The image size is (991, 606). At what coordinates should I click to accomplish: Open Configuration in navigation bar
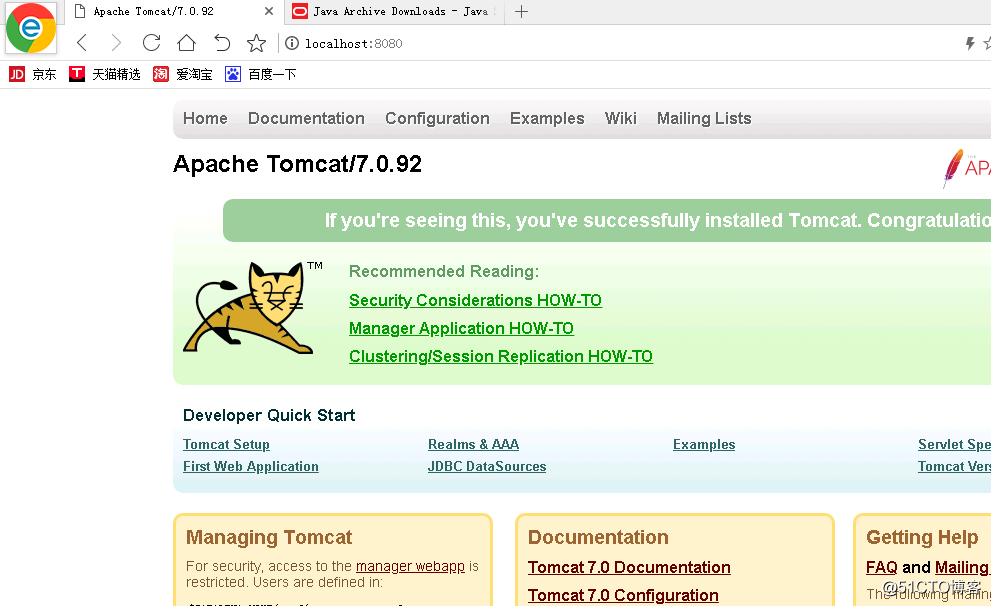tap(437, 119)
